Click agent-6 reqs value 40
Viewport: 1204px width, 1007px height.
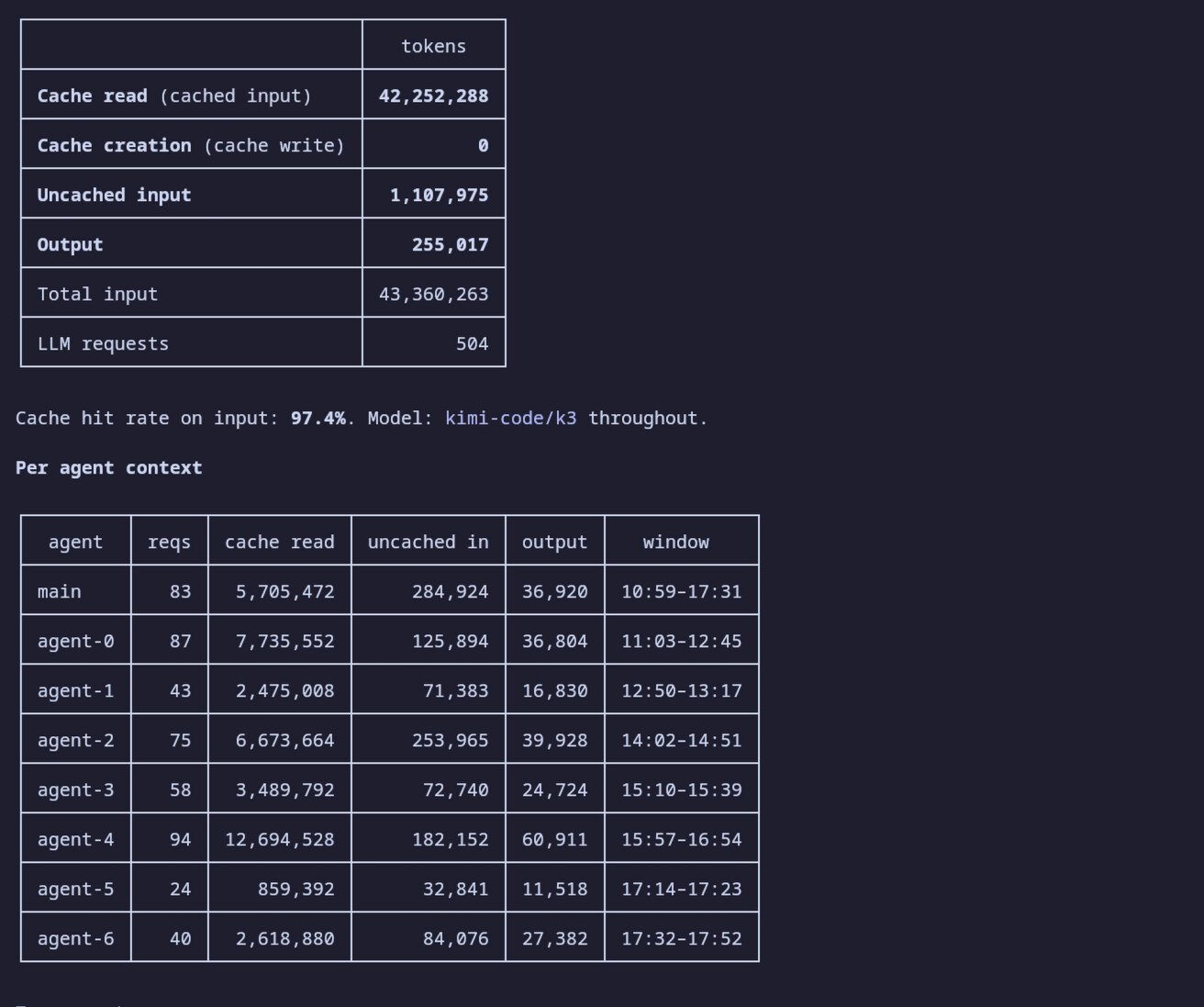point(180,938)
